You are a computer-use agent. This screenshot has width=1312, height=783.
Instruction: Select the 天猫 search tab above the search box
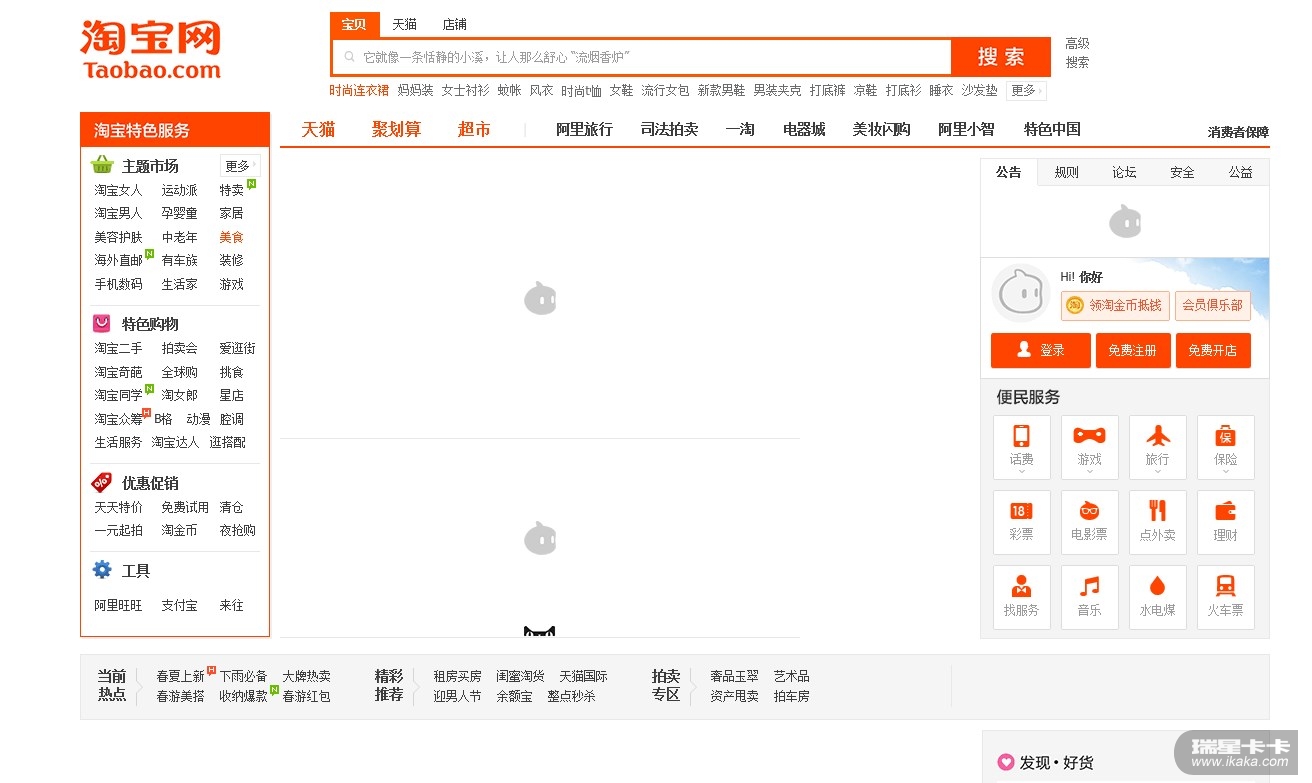click(x=404, y=24)
